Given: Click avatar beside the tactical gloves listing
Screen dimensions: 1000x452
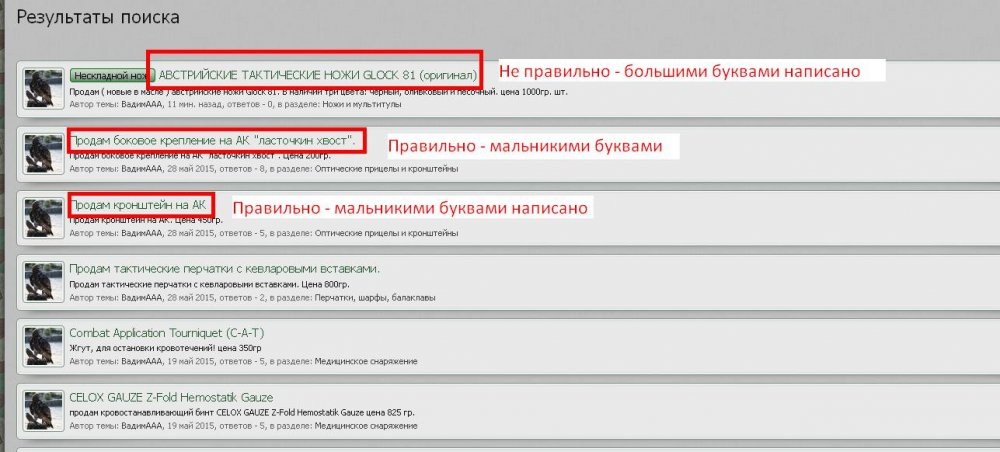Looking at the screenshot, I should 43,282.
